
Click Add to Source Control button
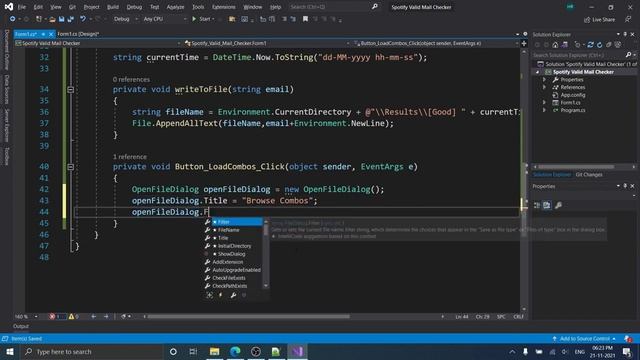(585, 339)
